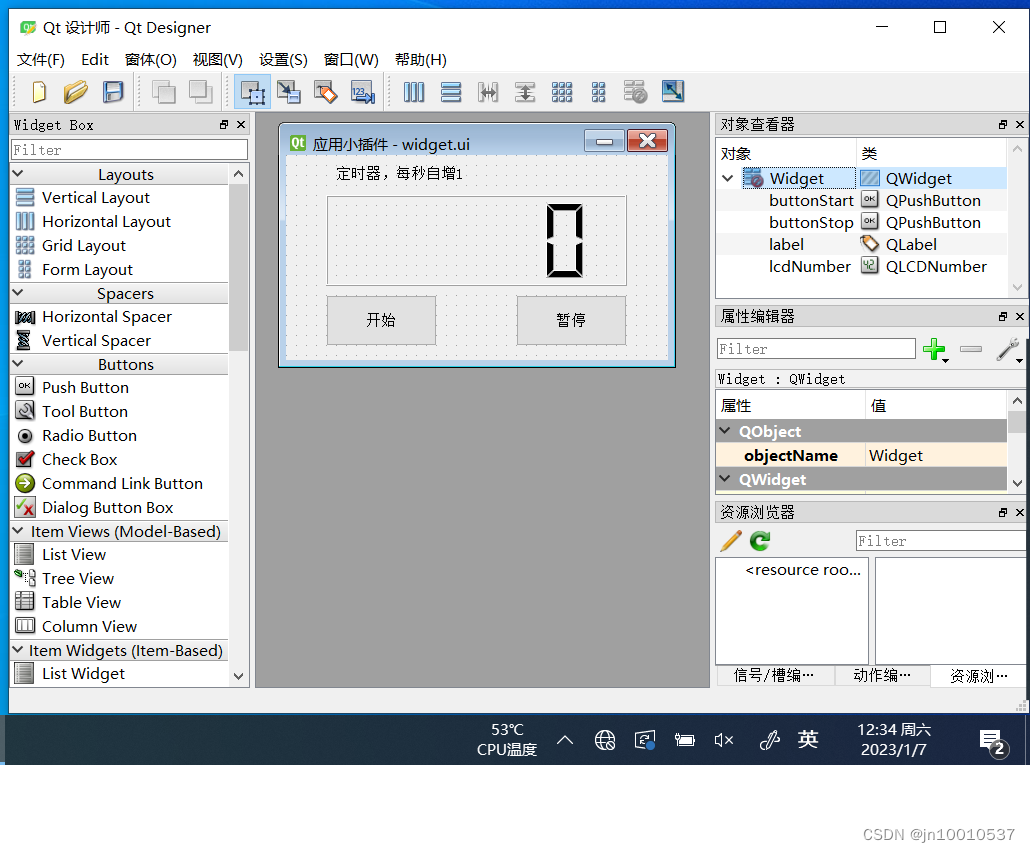Apply a vertical layout from the toolbar
Image resolution: width=1030 pixels, height=852 pixels.
click(450, 91)
